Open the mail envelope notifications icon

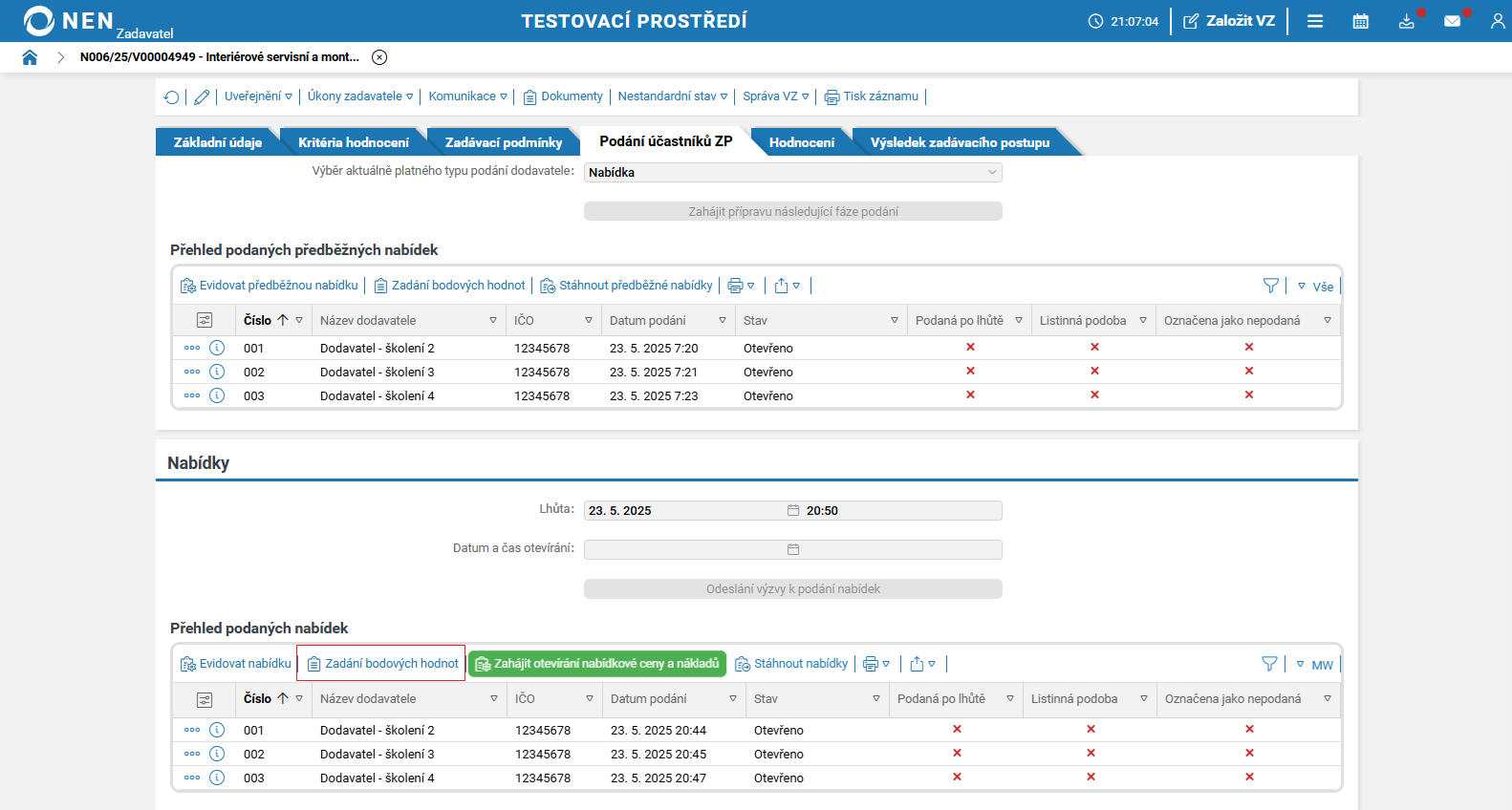tap(1452, 21)
